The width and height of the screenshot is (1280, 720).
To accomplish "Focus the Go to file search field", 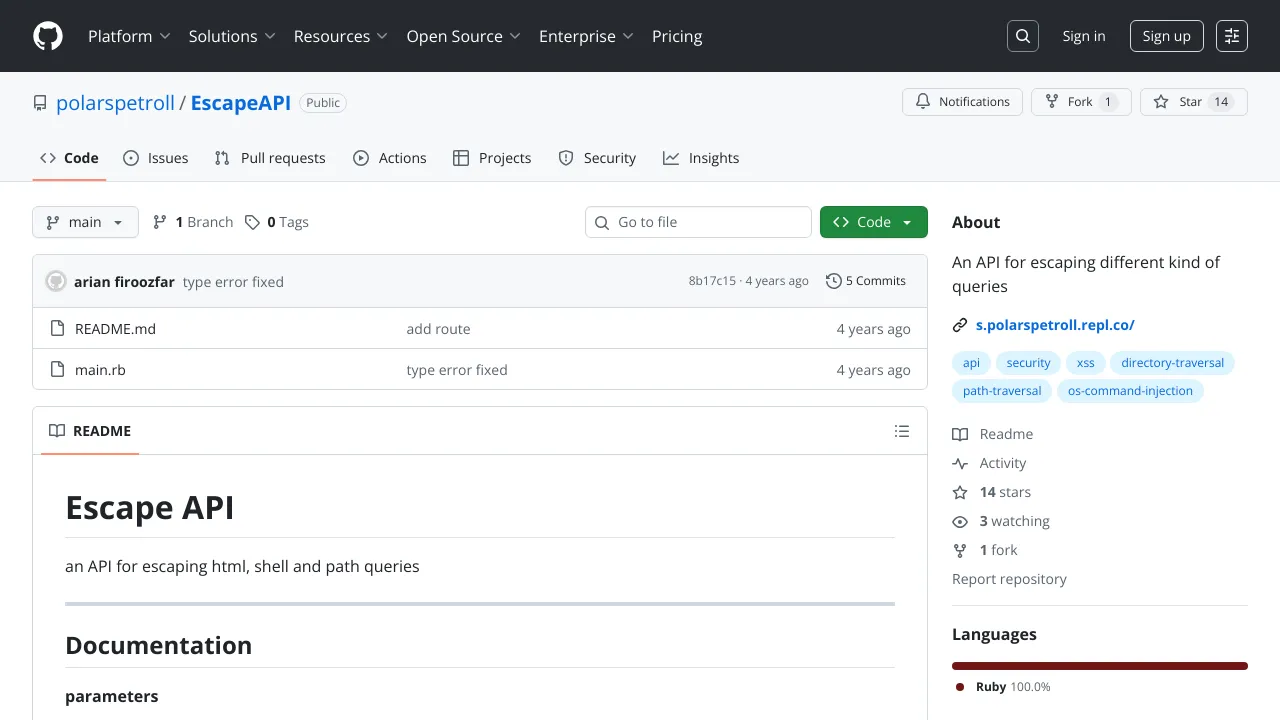I will click(x=698, y=222).
